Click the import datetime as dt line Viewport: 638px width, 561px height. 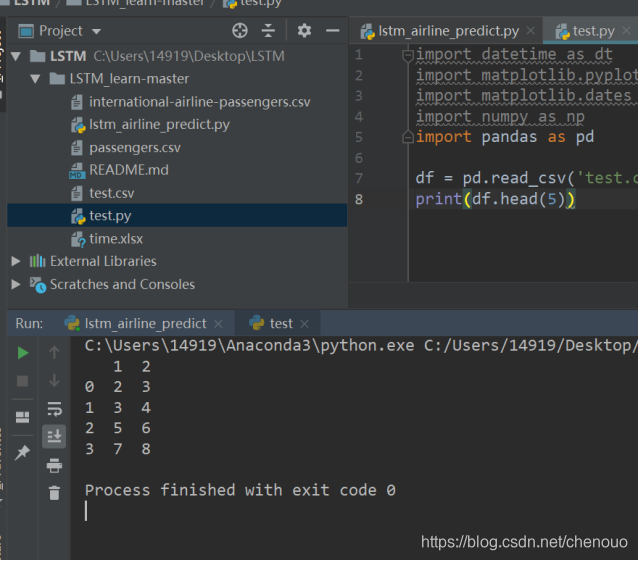[x=514, y=55]
